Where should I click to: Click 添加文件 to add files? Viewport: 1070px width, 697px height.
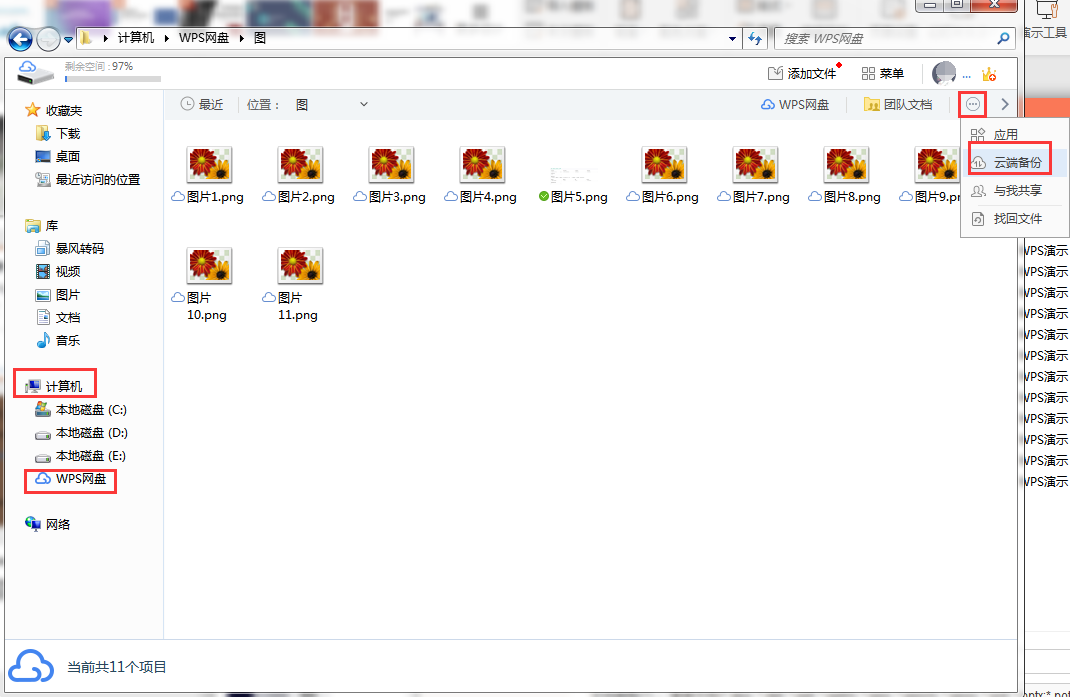[x=802, y=73]
